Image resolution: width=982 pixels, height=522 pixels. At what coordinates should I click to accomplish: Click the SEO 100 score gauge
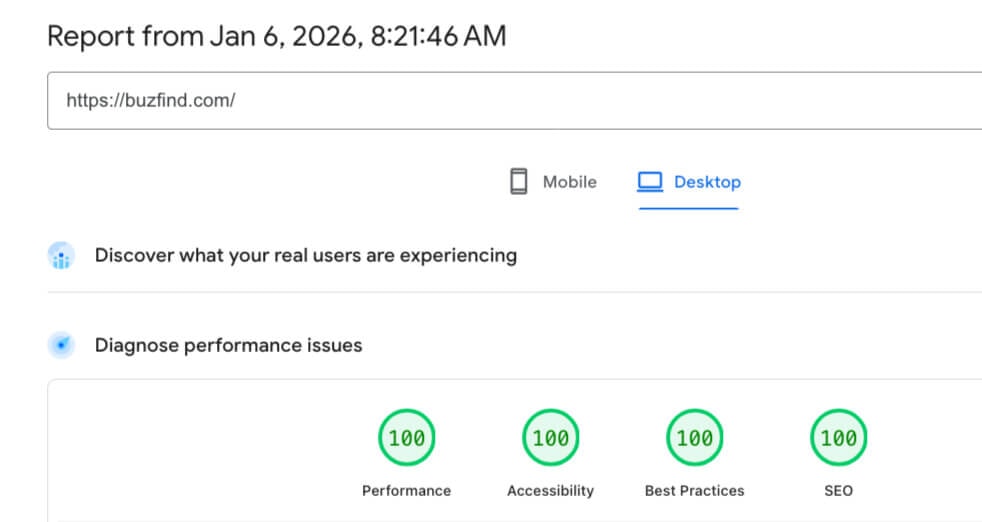pos(839,437)
